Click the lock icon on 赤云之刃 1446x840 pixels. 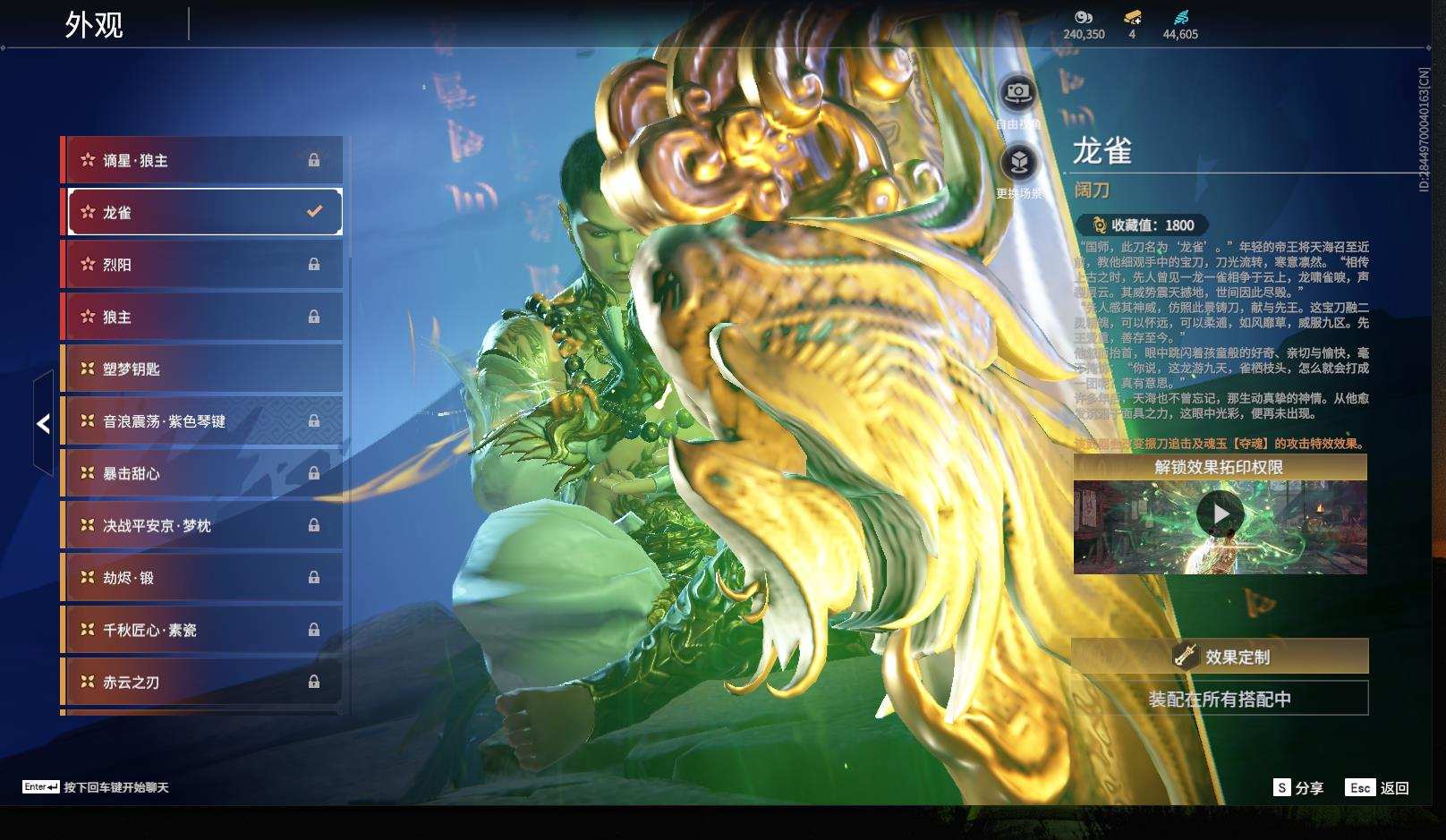313,682
